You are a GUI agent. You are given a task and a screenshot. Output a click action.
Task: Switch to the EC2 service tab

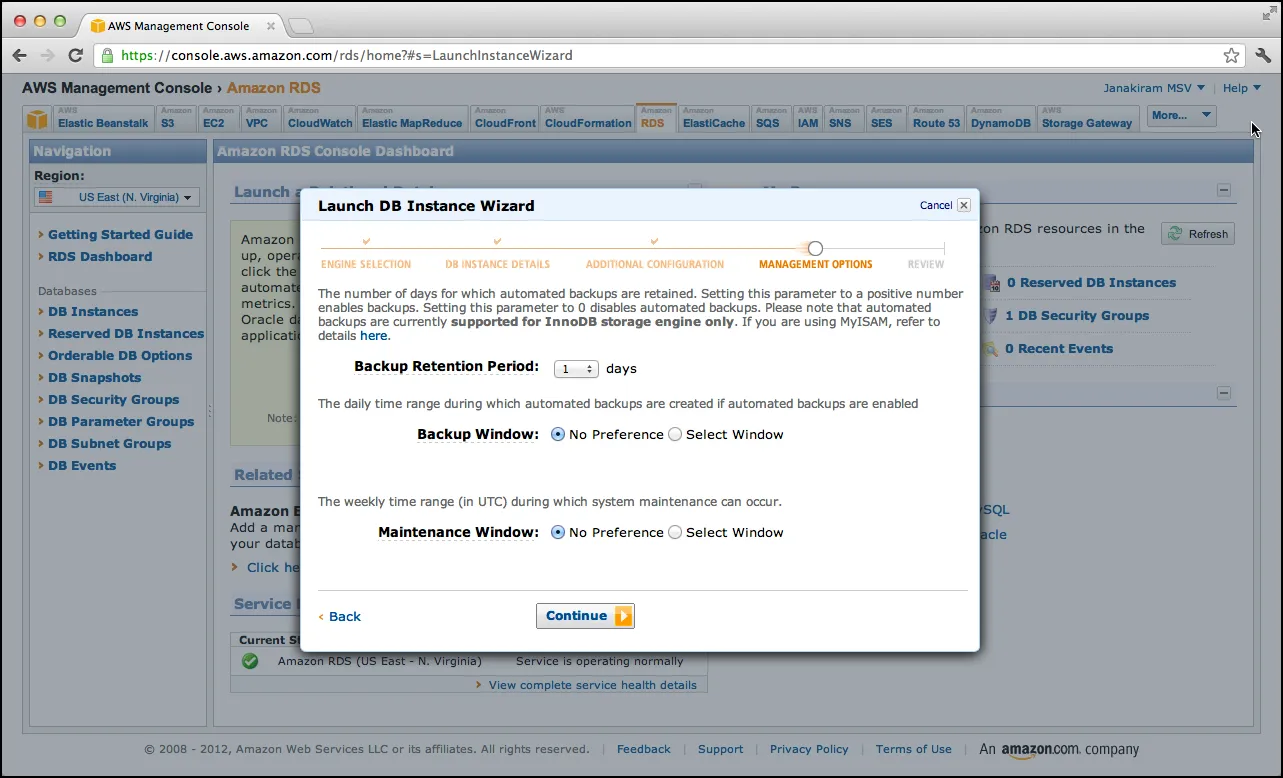click(218, 118)
